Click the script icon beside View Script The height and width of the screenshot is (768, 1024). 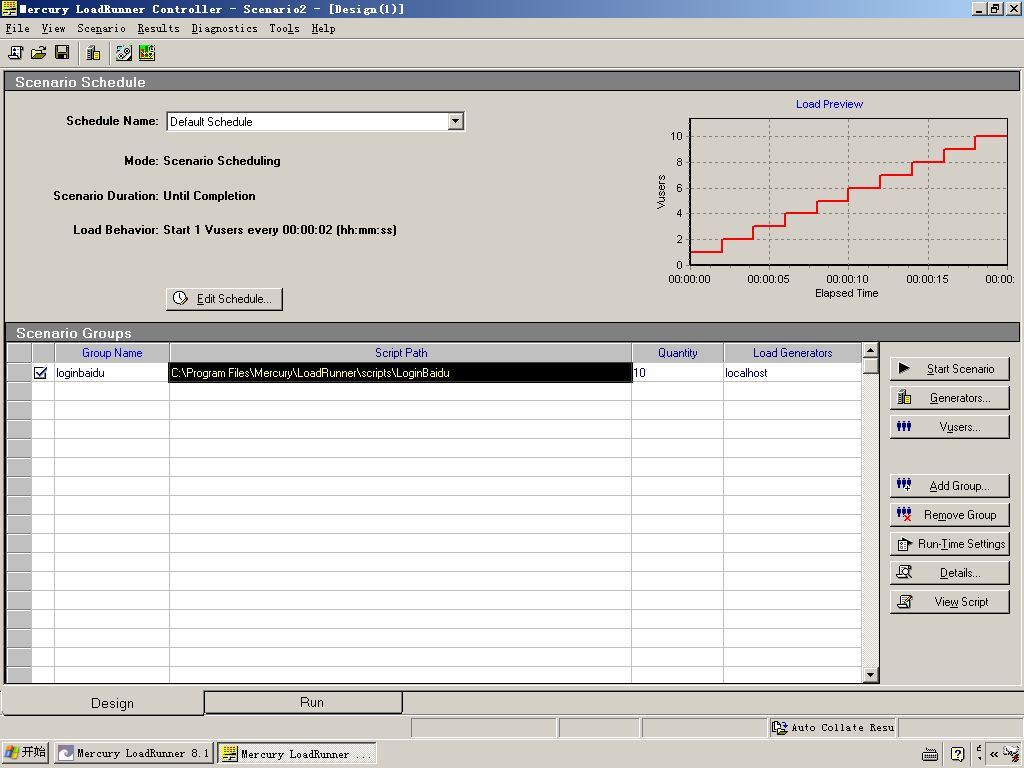click(x=904, y=601)
